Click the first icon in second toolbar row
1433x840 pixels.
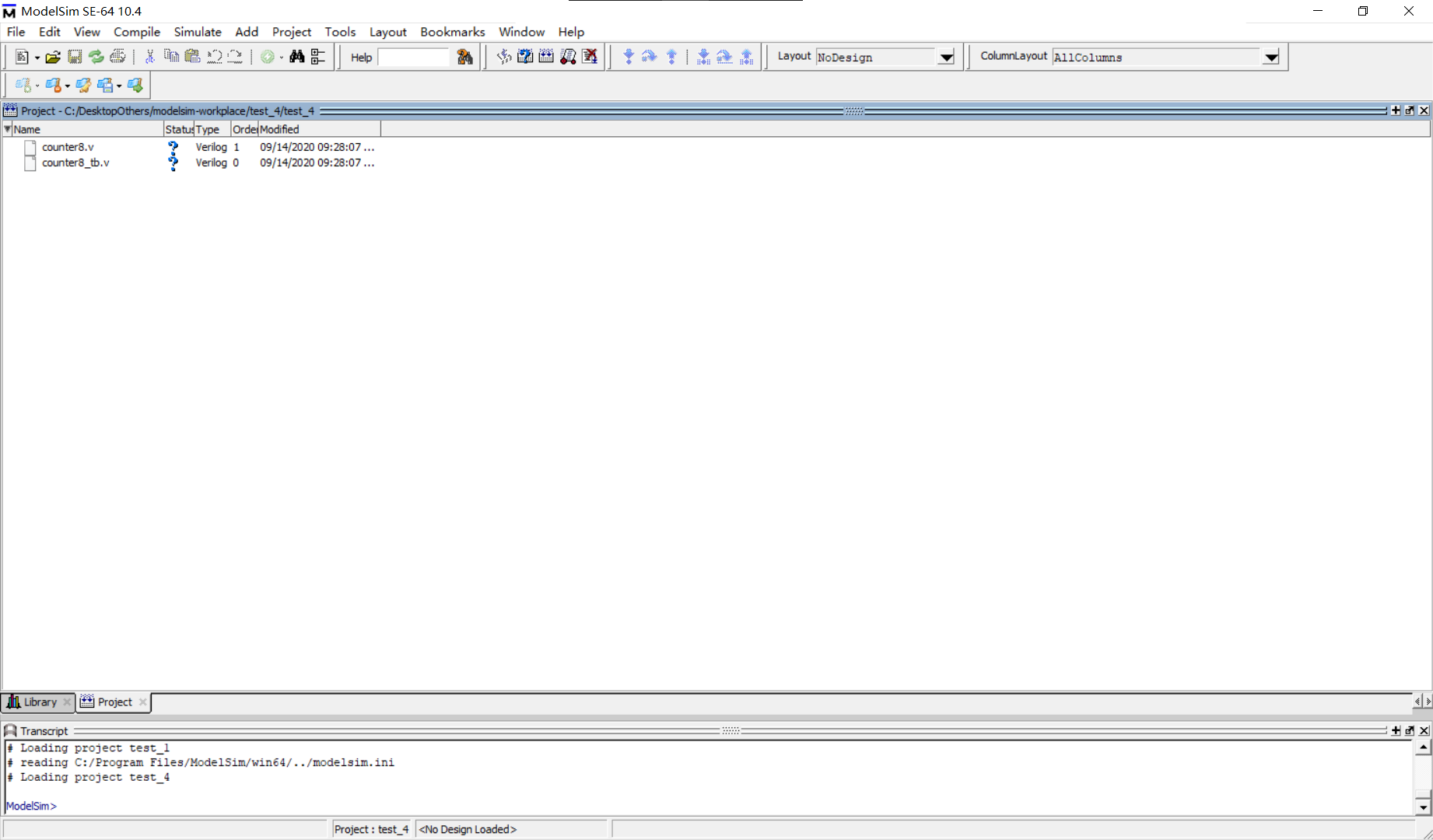pyautogui.click(x=23, y=86)
